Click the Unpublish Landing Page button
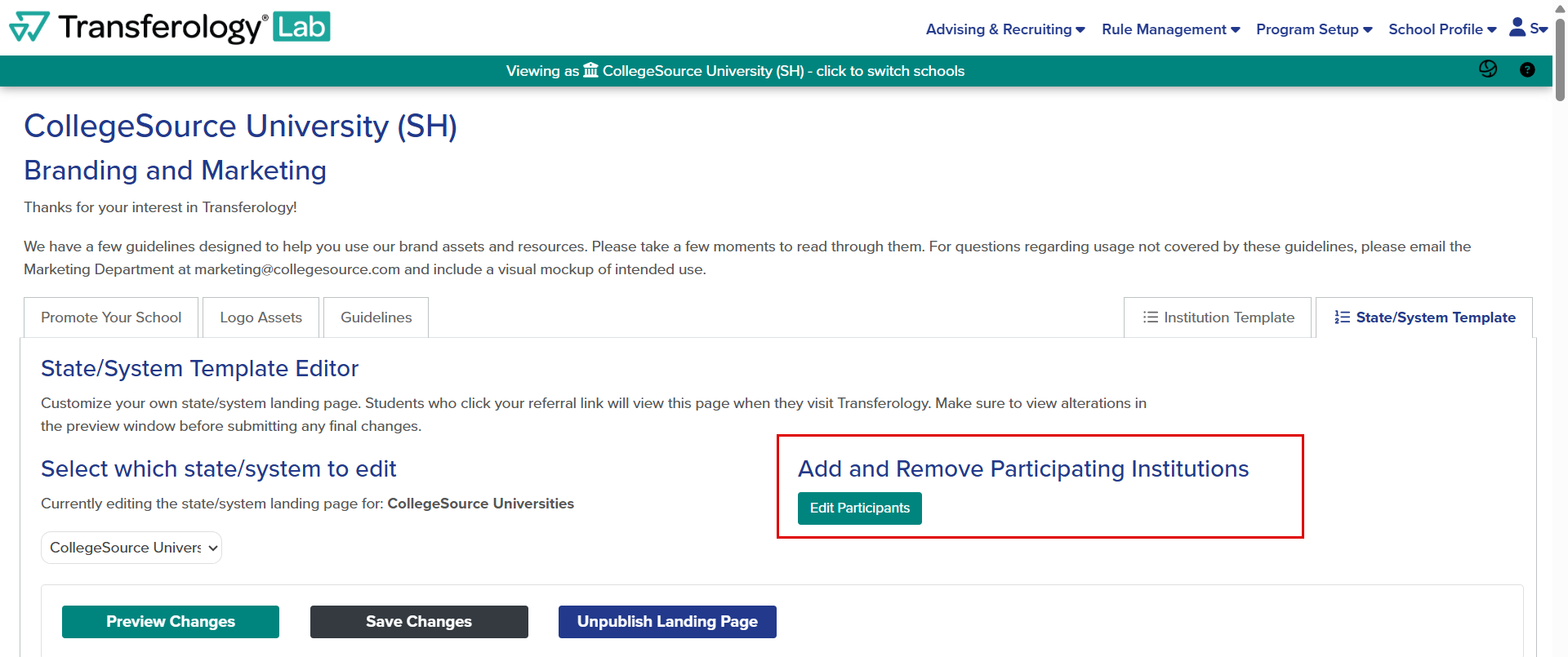Viewport: 1568px width, 657px height. [x=667, y=622]
